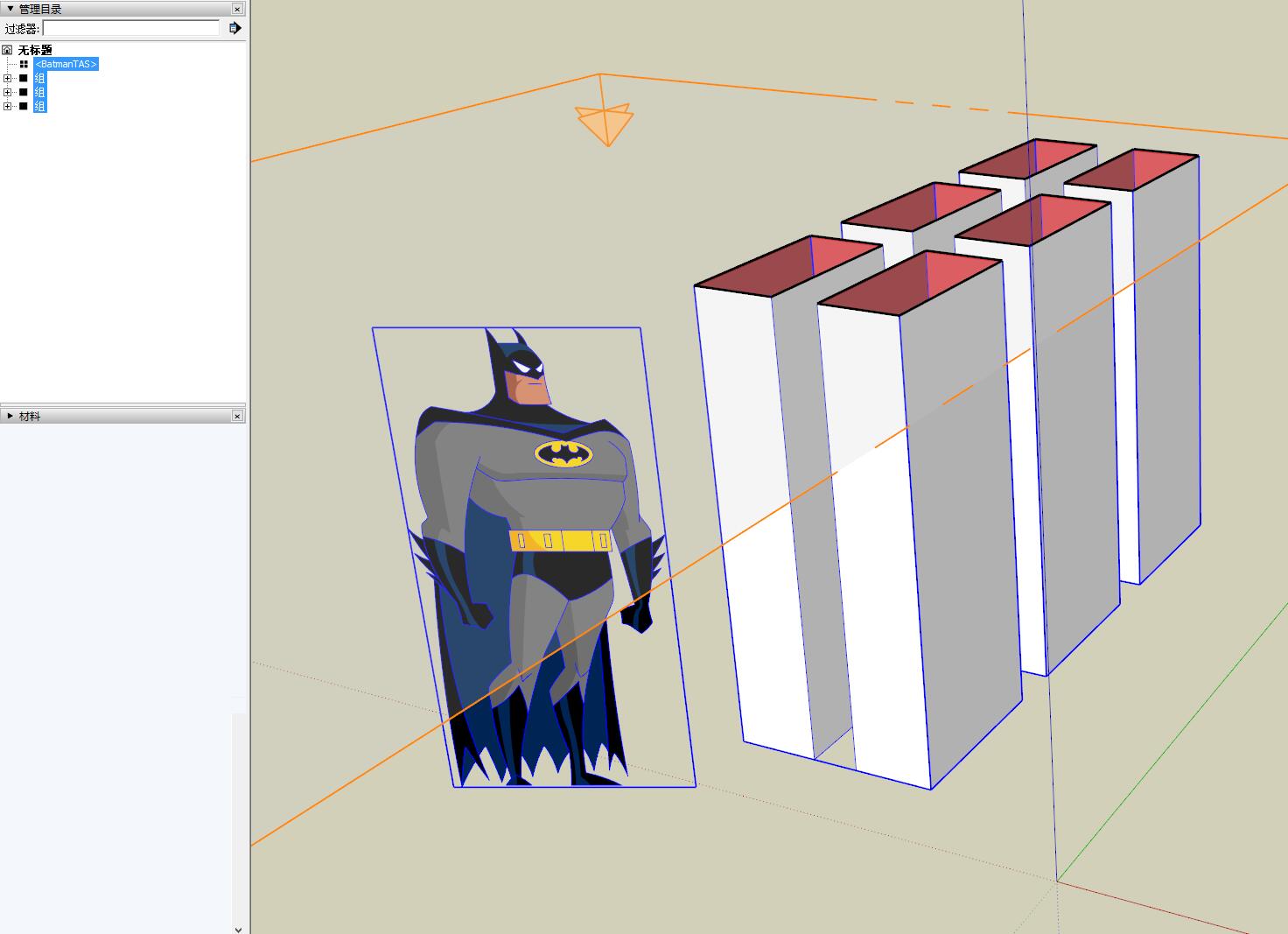This screenshot has width=1288, height=934.
Task: Click the group icon of the bottom 组 row
Action: 24,106
